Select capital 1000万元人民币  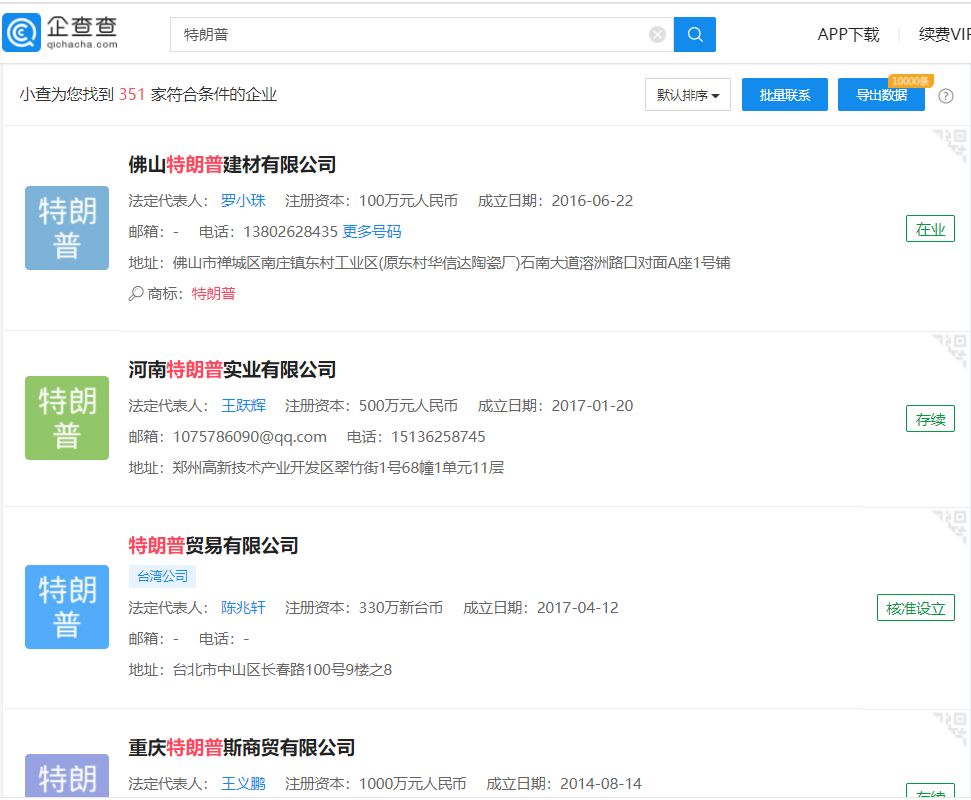pyautogui.click(x=412, y=783)
